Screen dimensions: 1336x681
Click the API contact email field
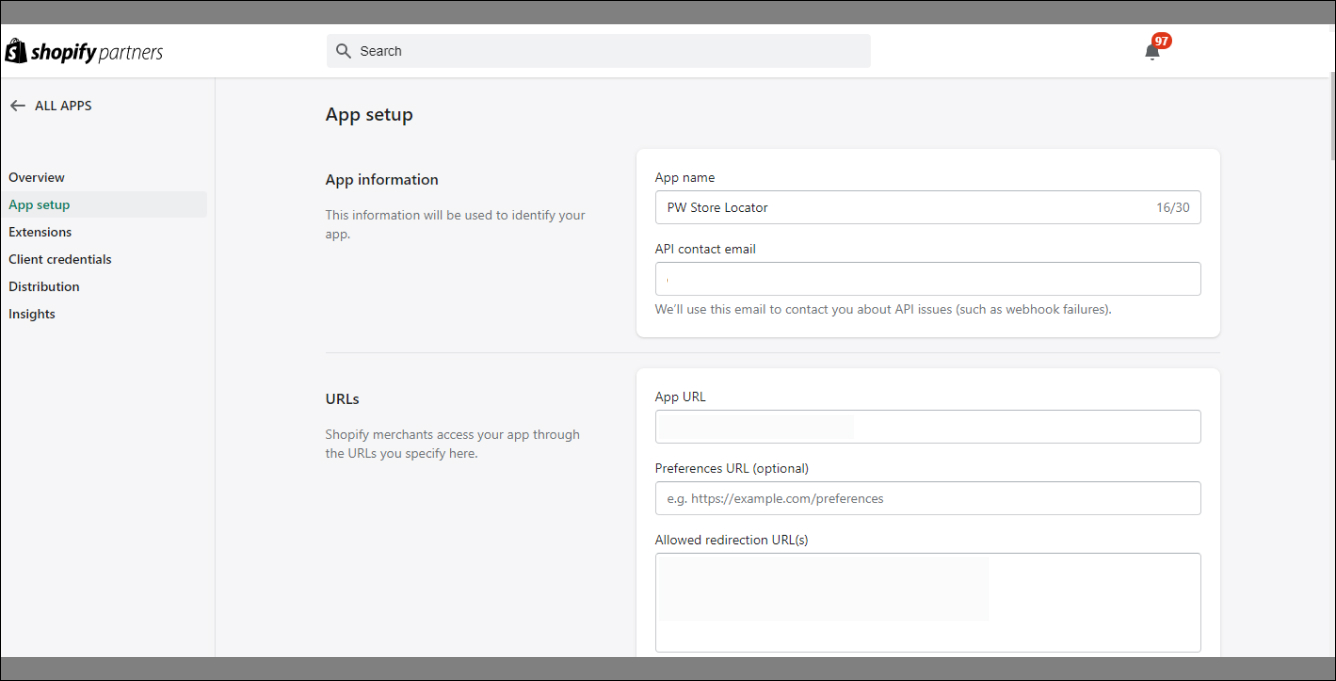pos(928,279)
